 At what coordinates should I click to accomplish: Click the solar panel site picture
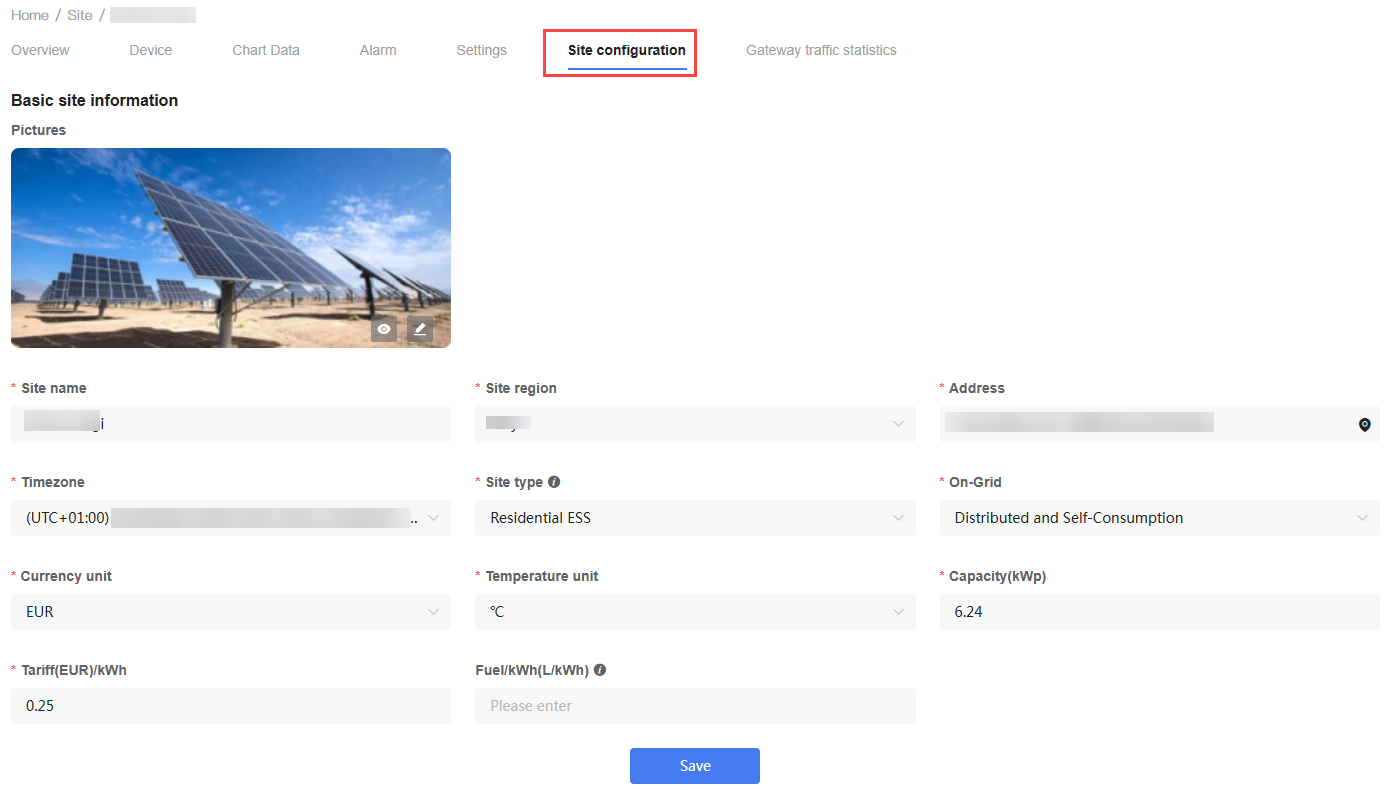(231, 248)
